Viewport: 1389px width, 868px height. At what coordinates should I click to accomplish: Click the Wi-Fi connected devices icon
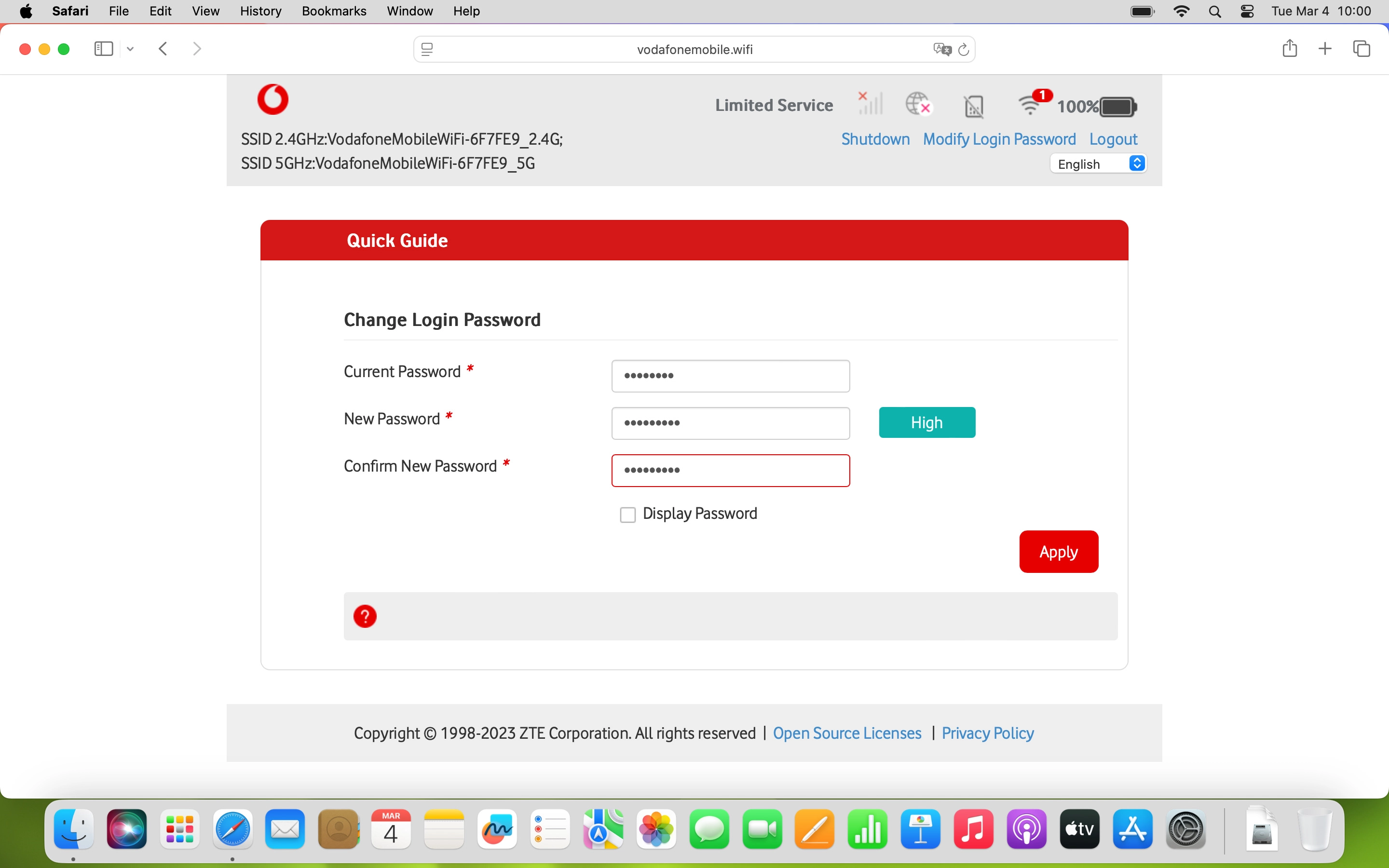pos(1031,105)
